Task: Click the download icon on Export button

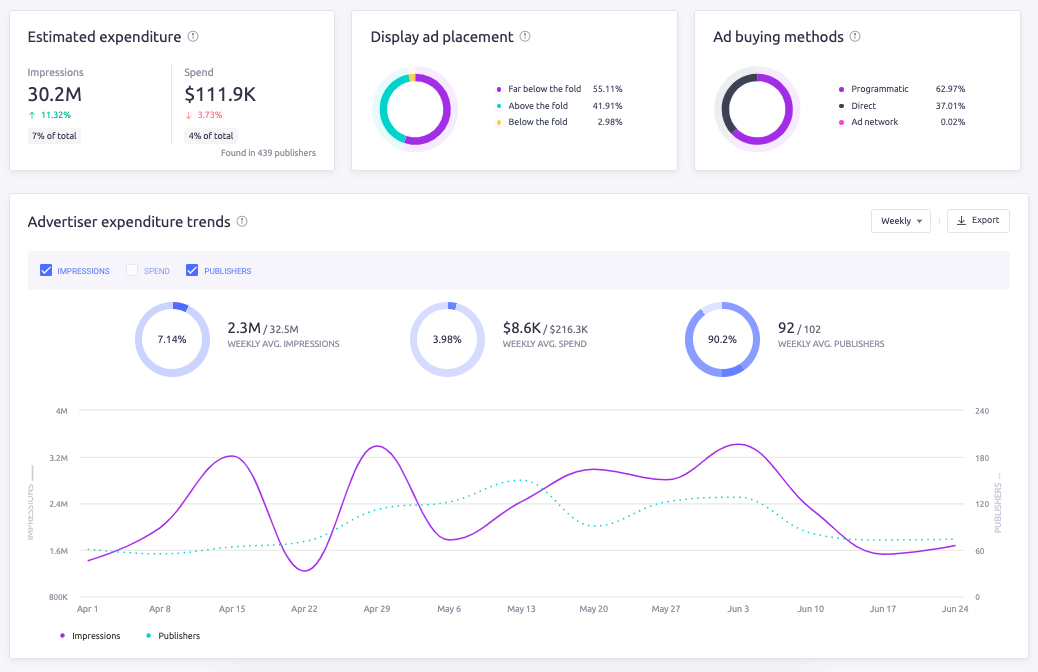Action: pyautogui.click(x=961, y=221)
